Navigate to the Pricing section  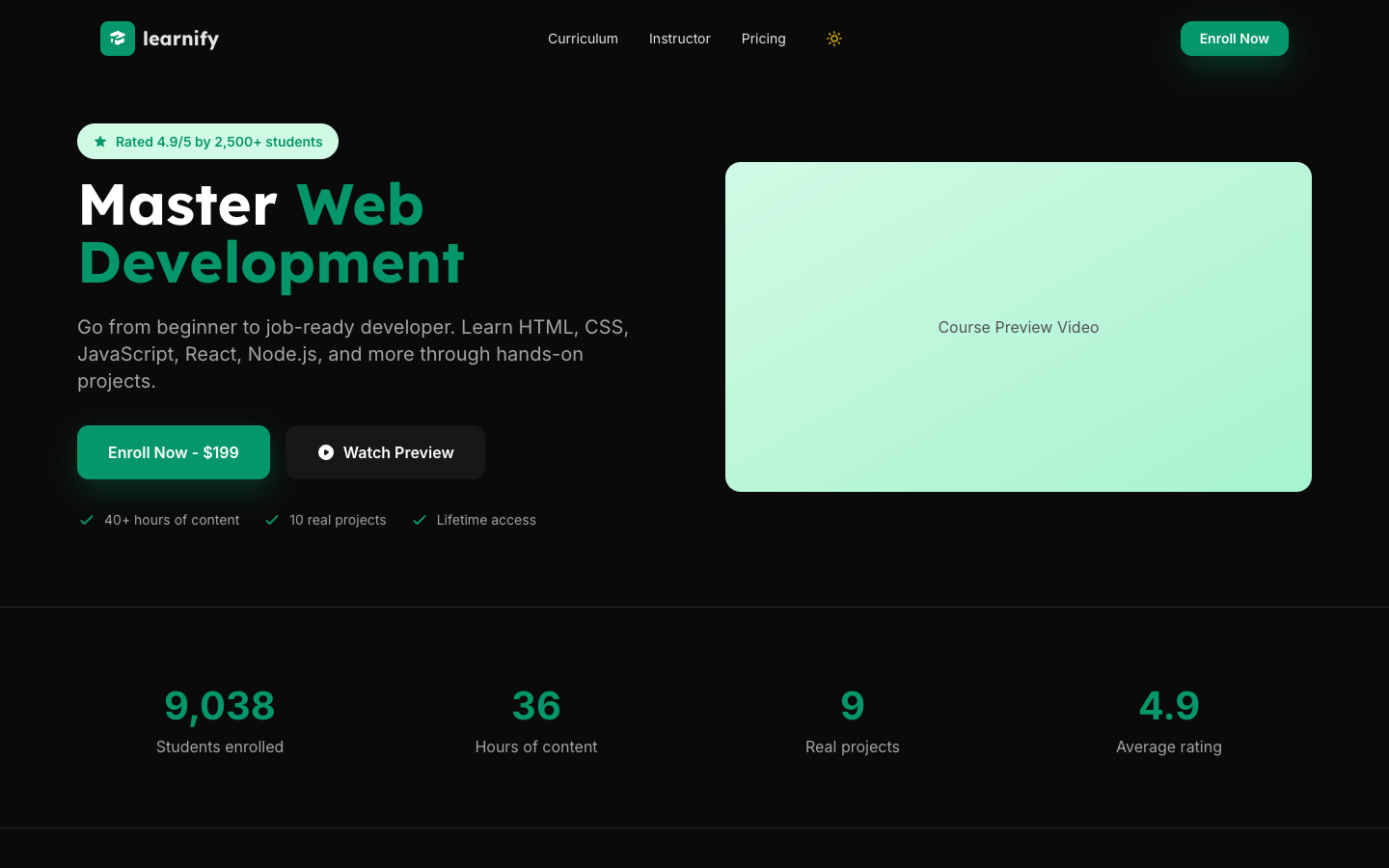763,39
